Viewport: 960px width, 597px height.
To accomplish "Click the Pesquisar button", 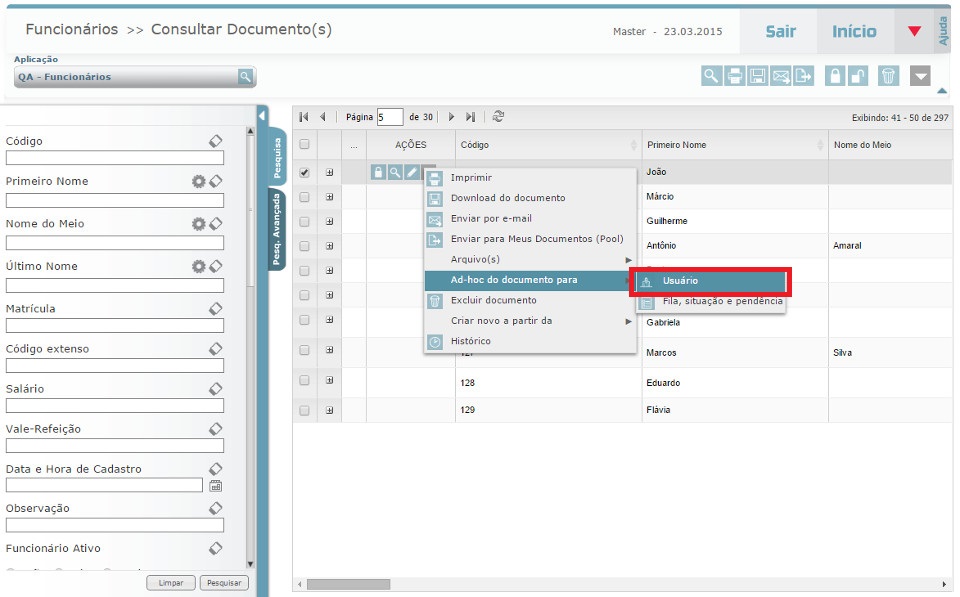I will pyautogui.click(x=223, y=583).
